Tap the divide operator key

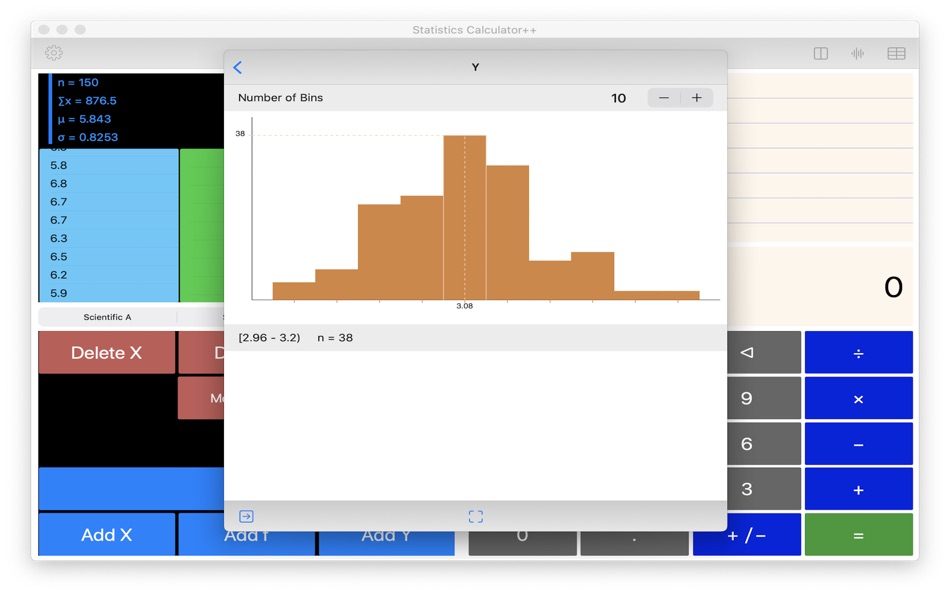point(859,353)
